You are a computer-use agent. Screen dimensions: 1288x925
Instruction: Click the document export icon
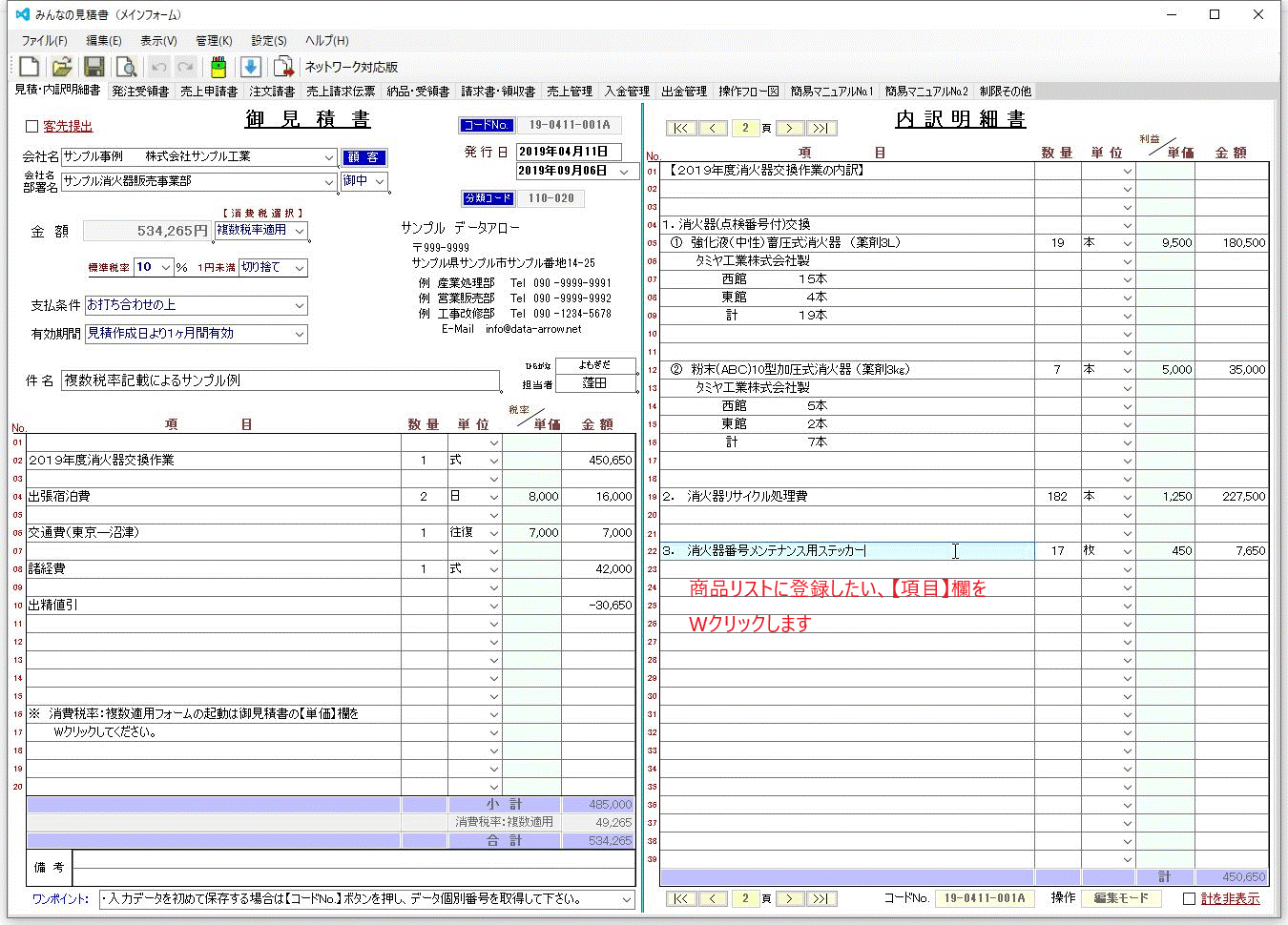pyautogui.click(x=283, y=67)
